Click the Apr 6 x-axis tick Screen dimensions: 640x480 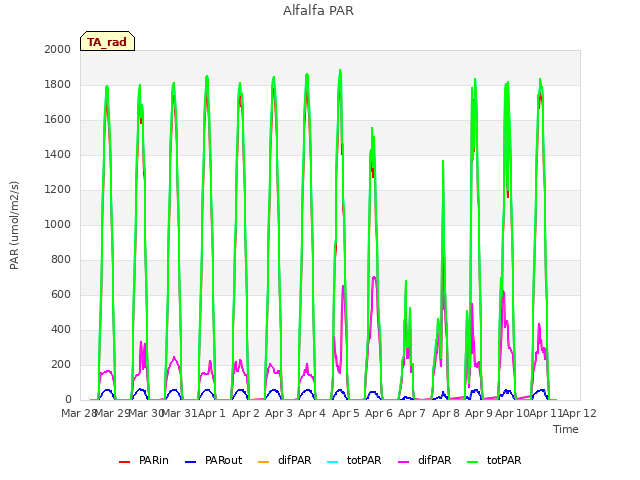379,413
